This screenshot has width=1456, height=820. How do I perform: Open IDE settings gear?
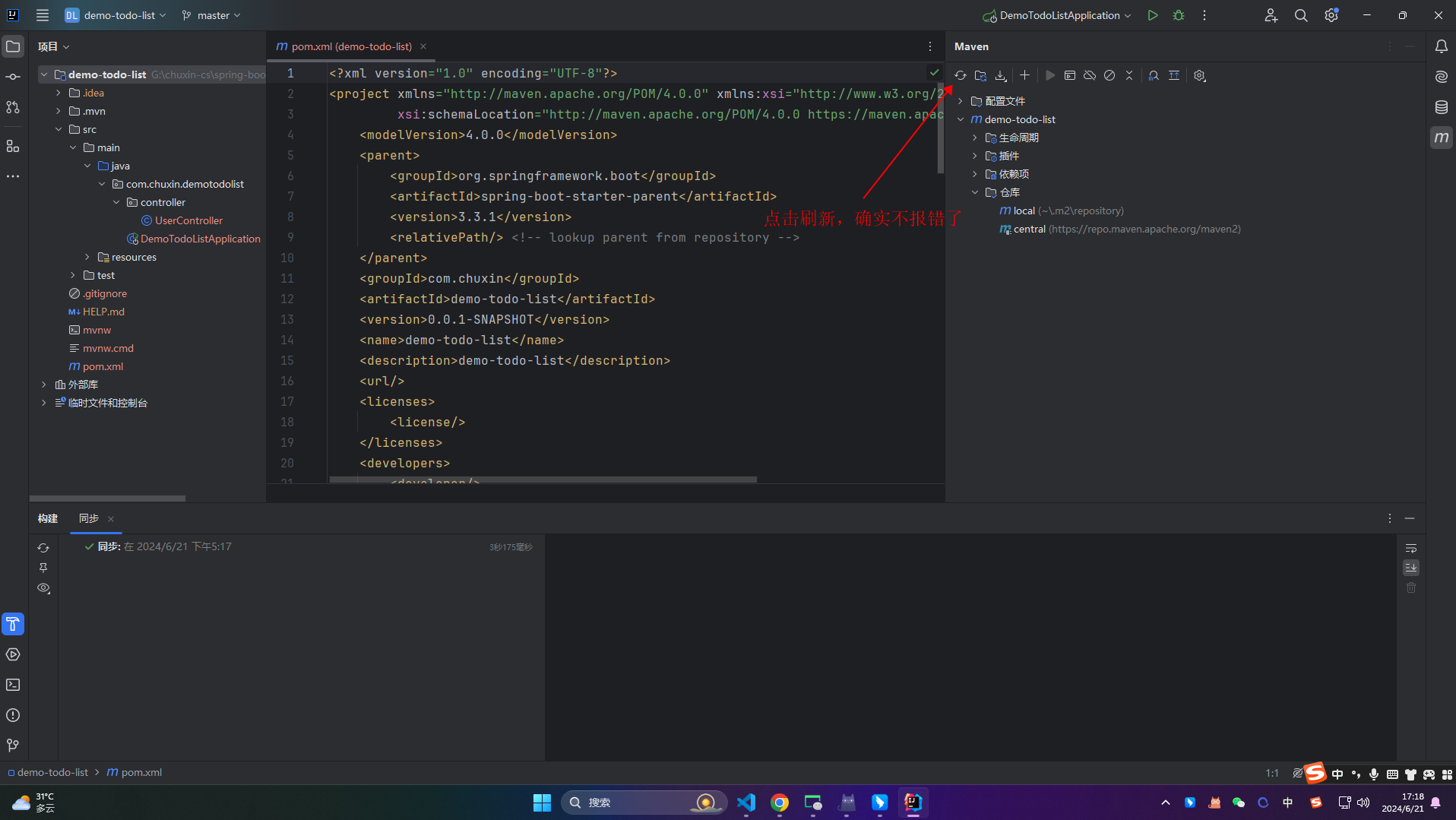1331,15
